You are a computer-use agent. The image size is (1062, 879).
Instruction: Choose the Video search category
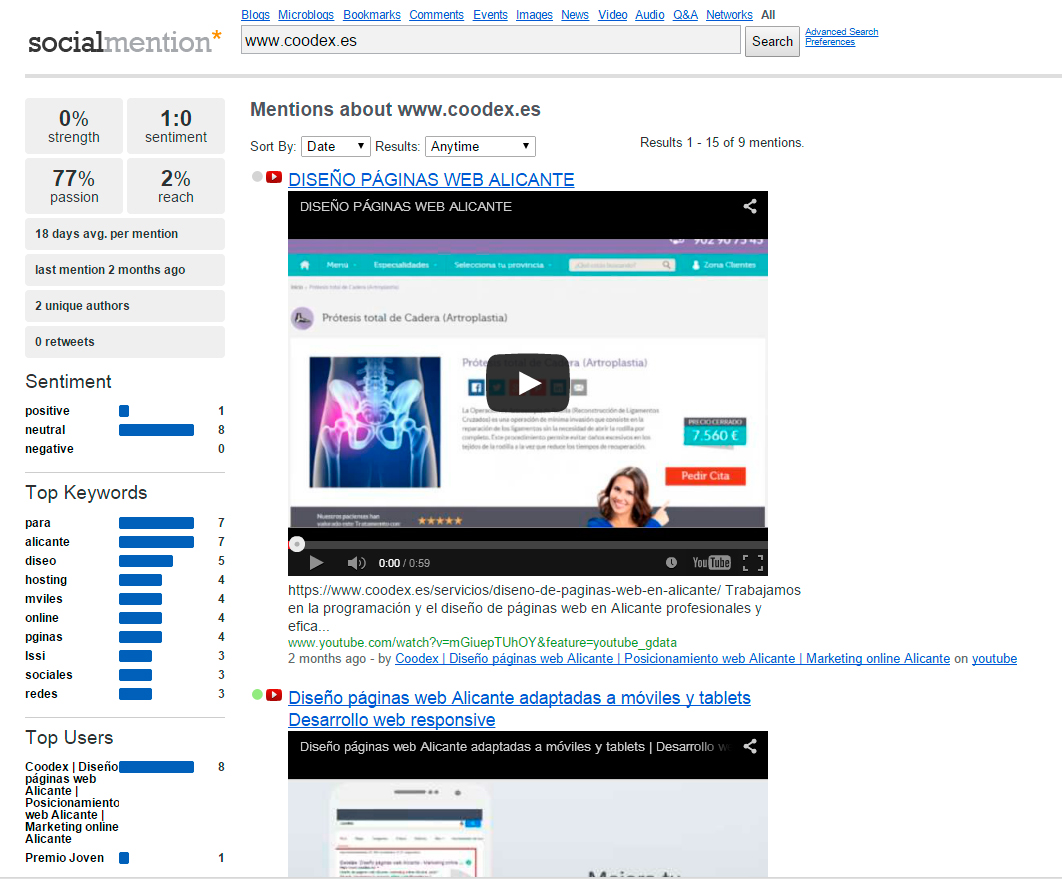click(x=613, y=15)
